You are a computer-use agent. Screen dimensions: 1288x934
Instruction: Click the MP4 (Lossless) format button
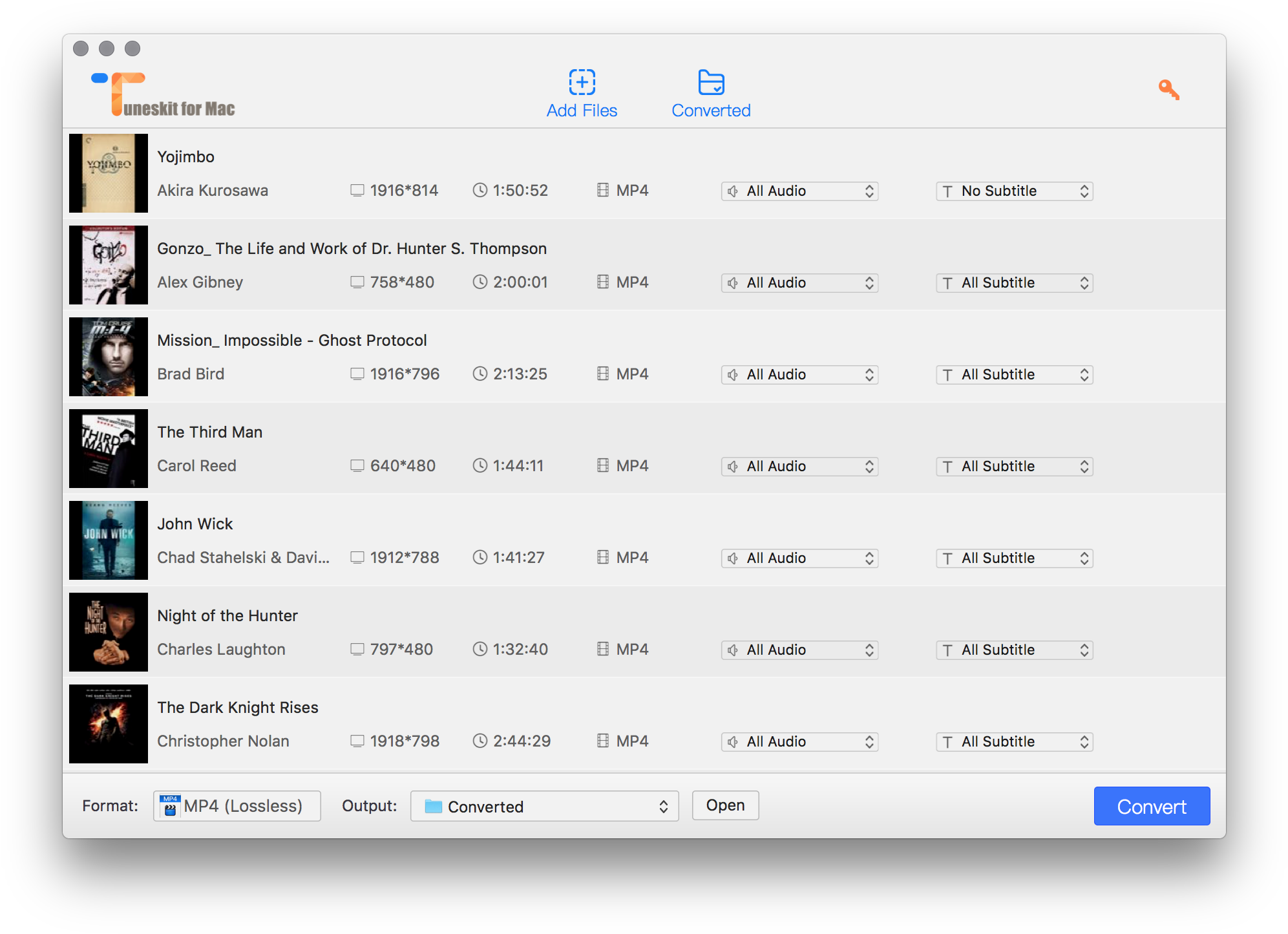(x=237, y=806)
